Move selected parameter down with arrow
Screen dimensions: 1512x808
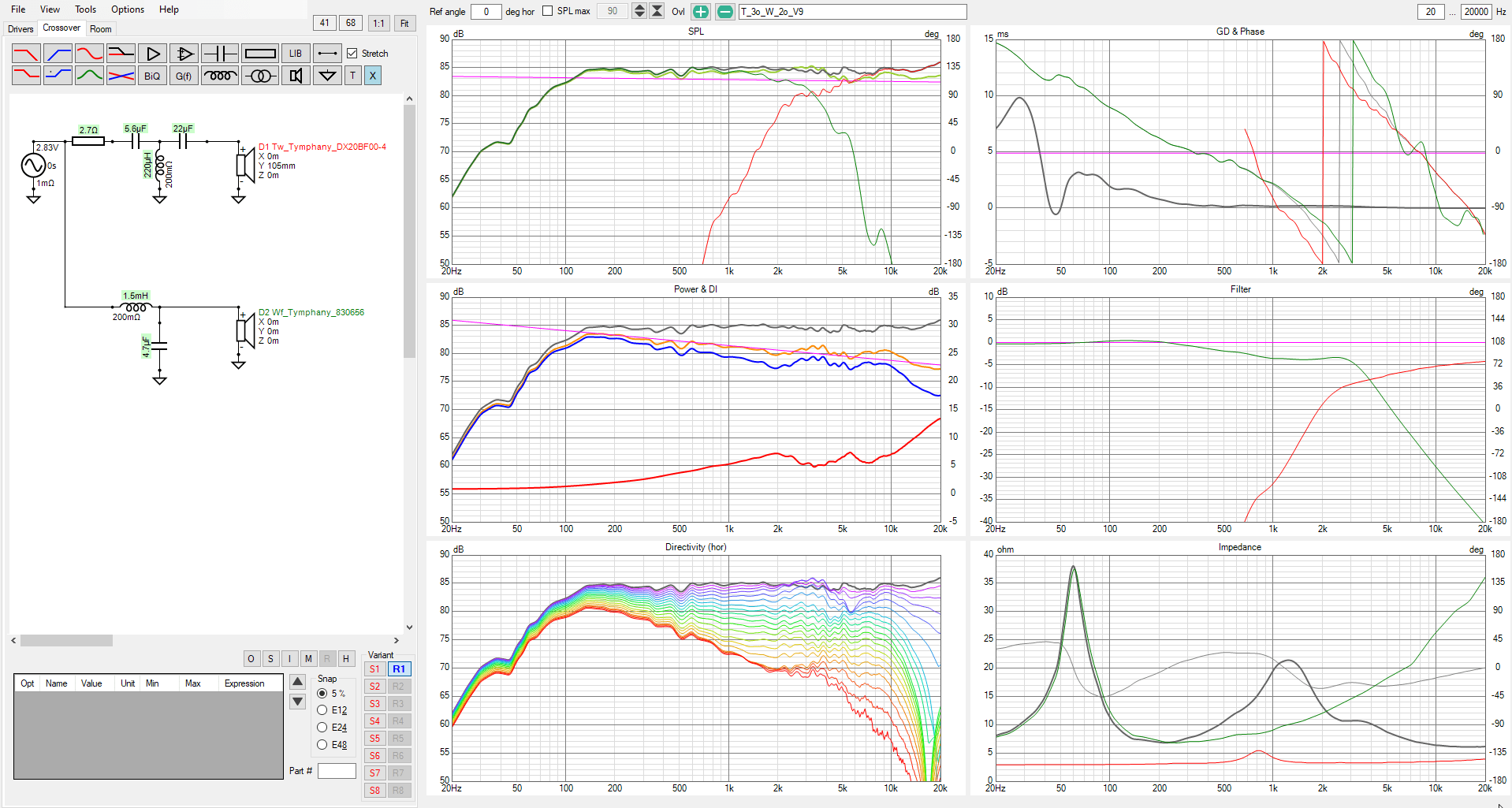[298, 702]
